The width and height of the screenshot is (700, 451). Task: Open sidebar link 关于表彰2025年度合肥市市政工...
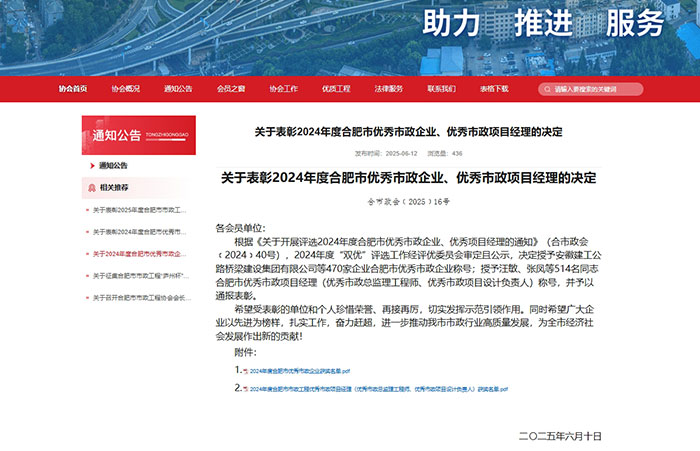click(x=139, y=210)
